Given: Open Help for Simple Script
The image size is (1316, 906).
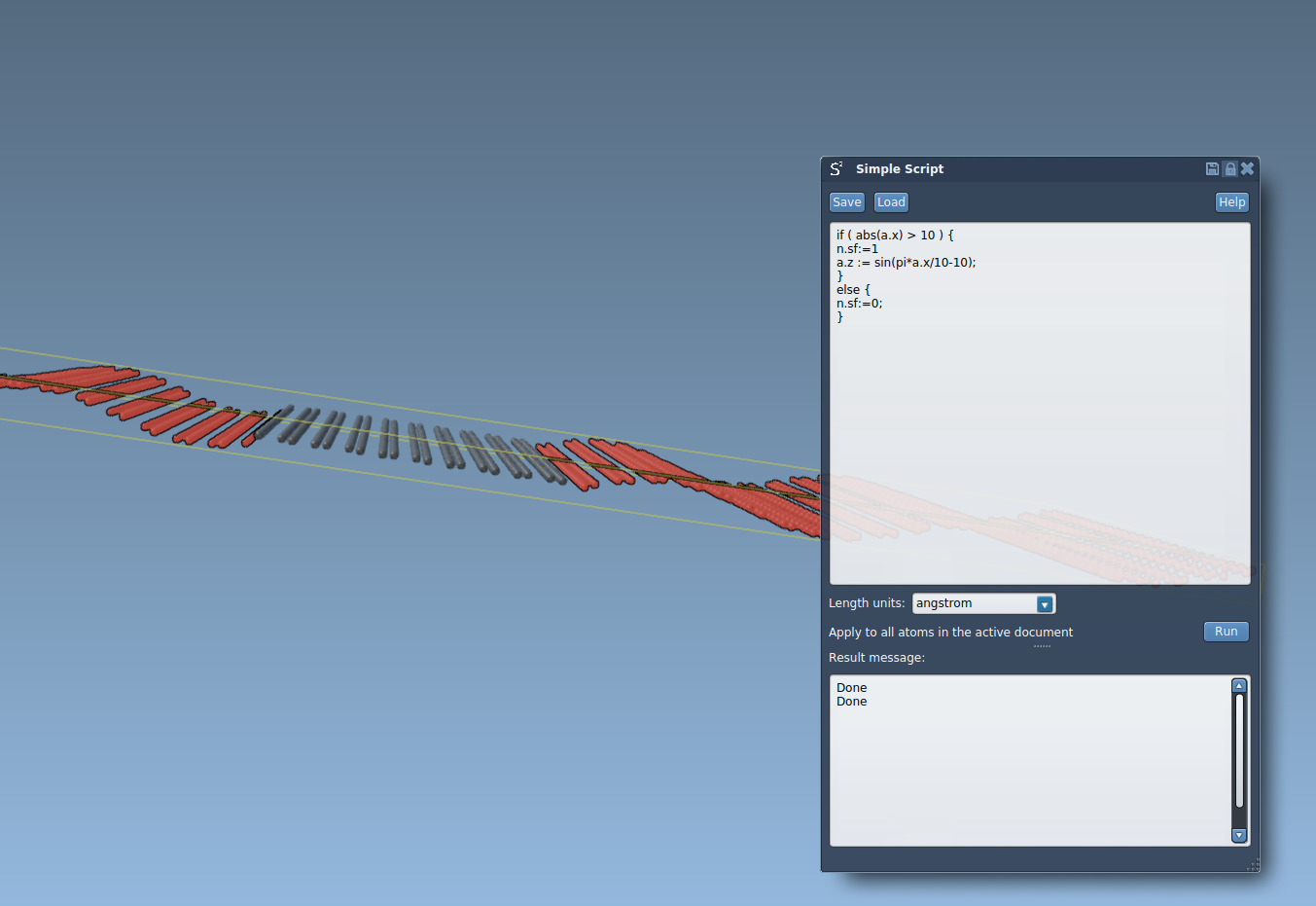Looking at the screenshot, I should pyautogui.click(x=1231, y=202).
